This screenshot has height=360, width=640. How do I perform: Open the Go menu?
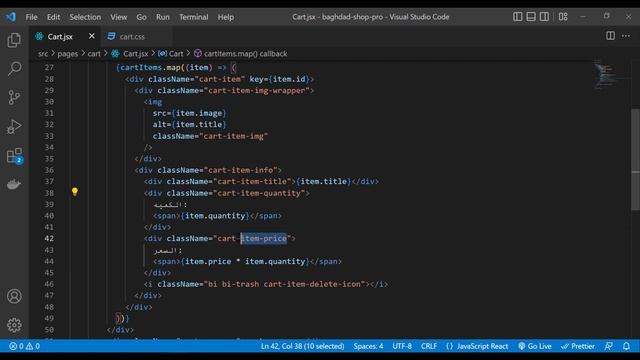141,17
